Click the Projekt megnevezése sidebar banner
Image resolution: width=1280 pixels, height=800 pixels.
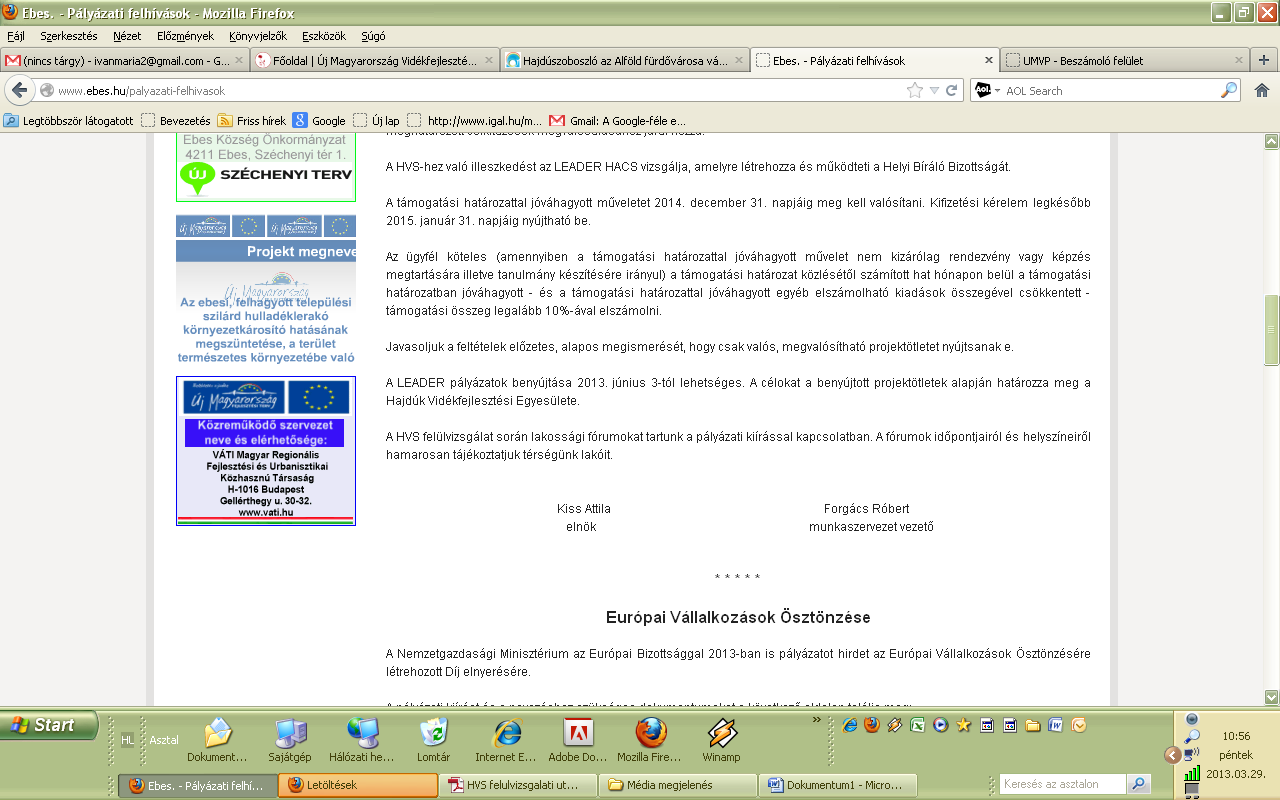click(265, 290)
